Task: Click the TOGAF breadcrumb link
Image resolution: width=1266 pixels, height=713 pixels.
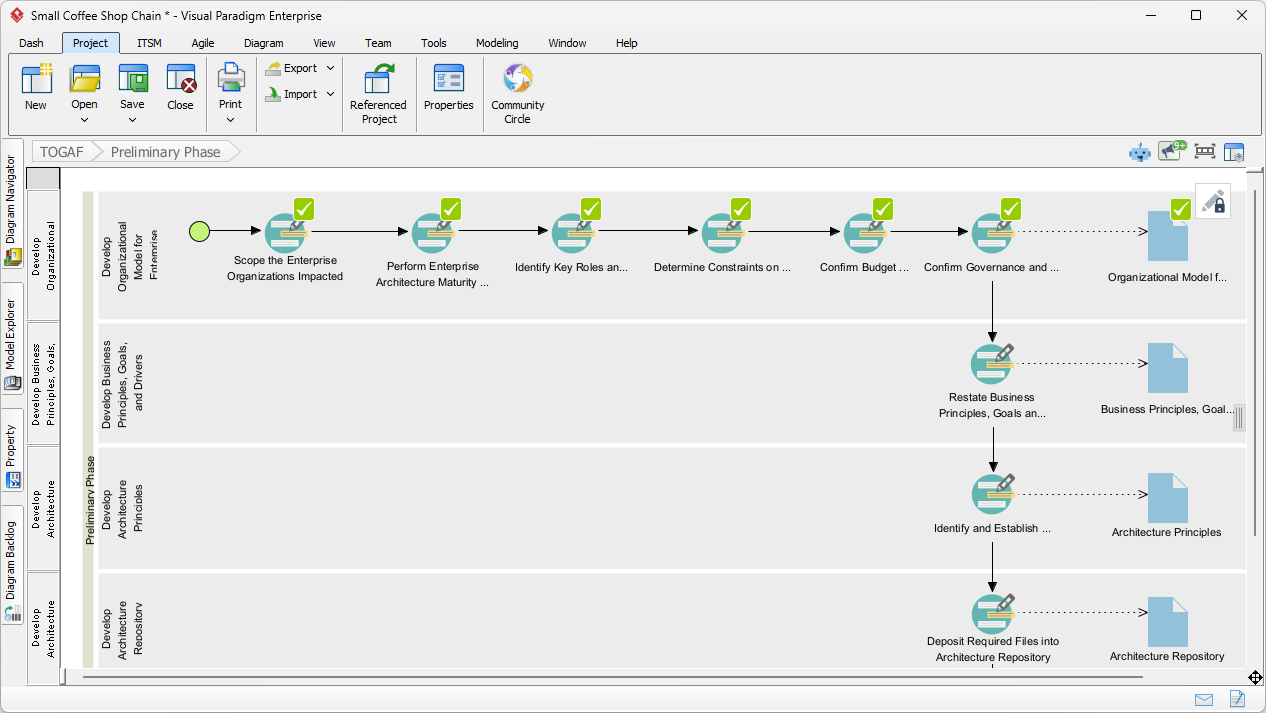Action: point(60,151)
